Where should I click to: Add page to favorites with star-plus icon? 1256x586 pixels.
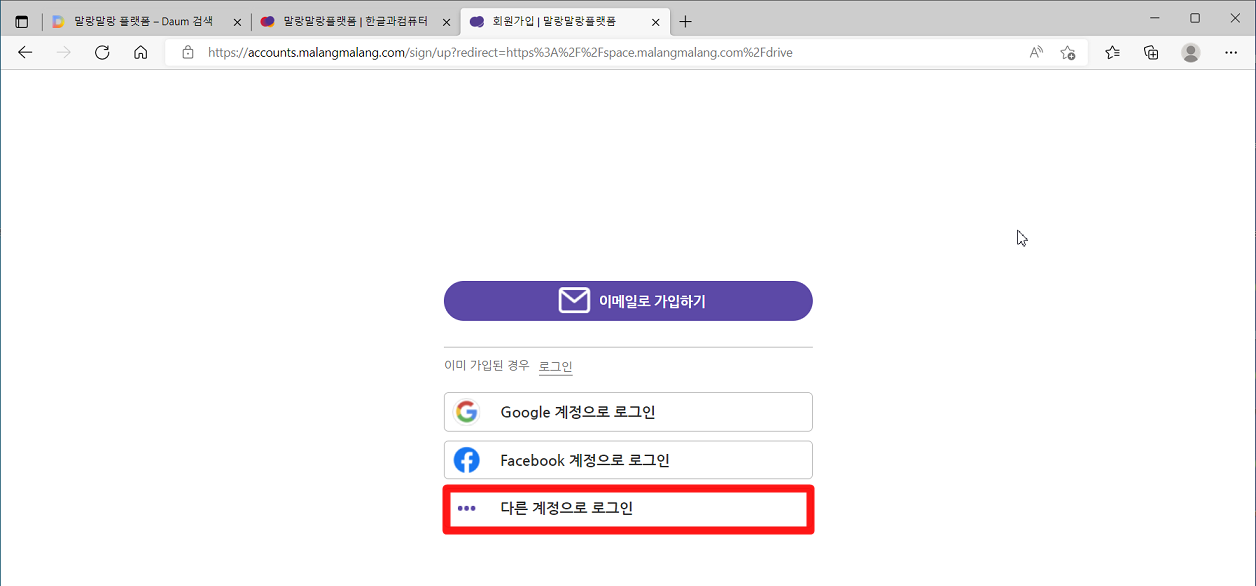[1068, 53]
